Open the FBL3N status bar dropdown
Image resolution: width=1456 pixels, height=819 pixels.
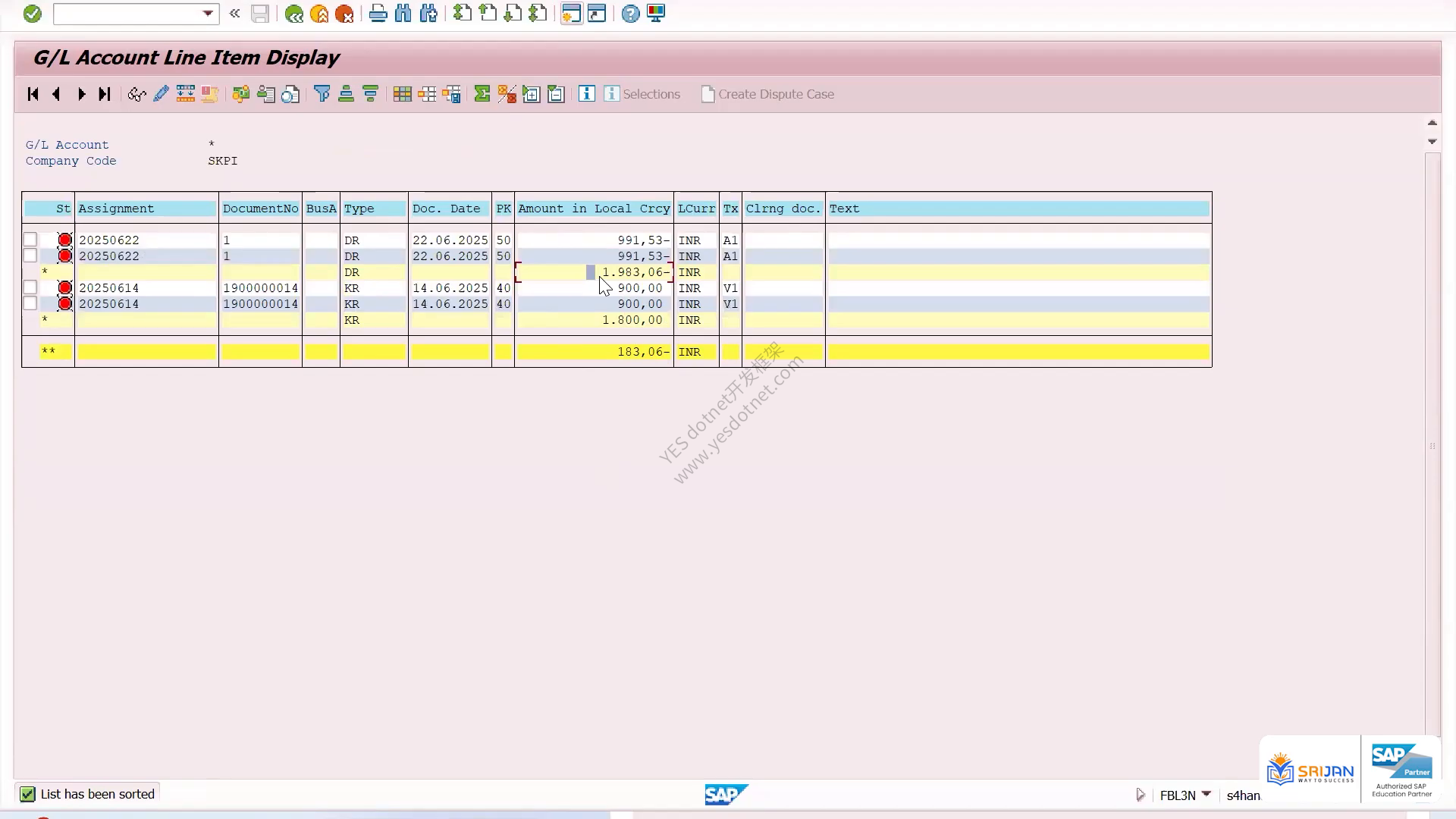coord(1207,794)
